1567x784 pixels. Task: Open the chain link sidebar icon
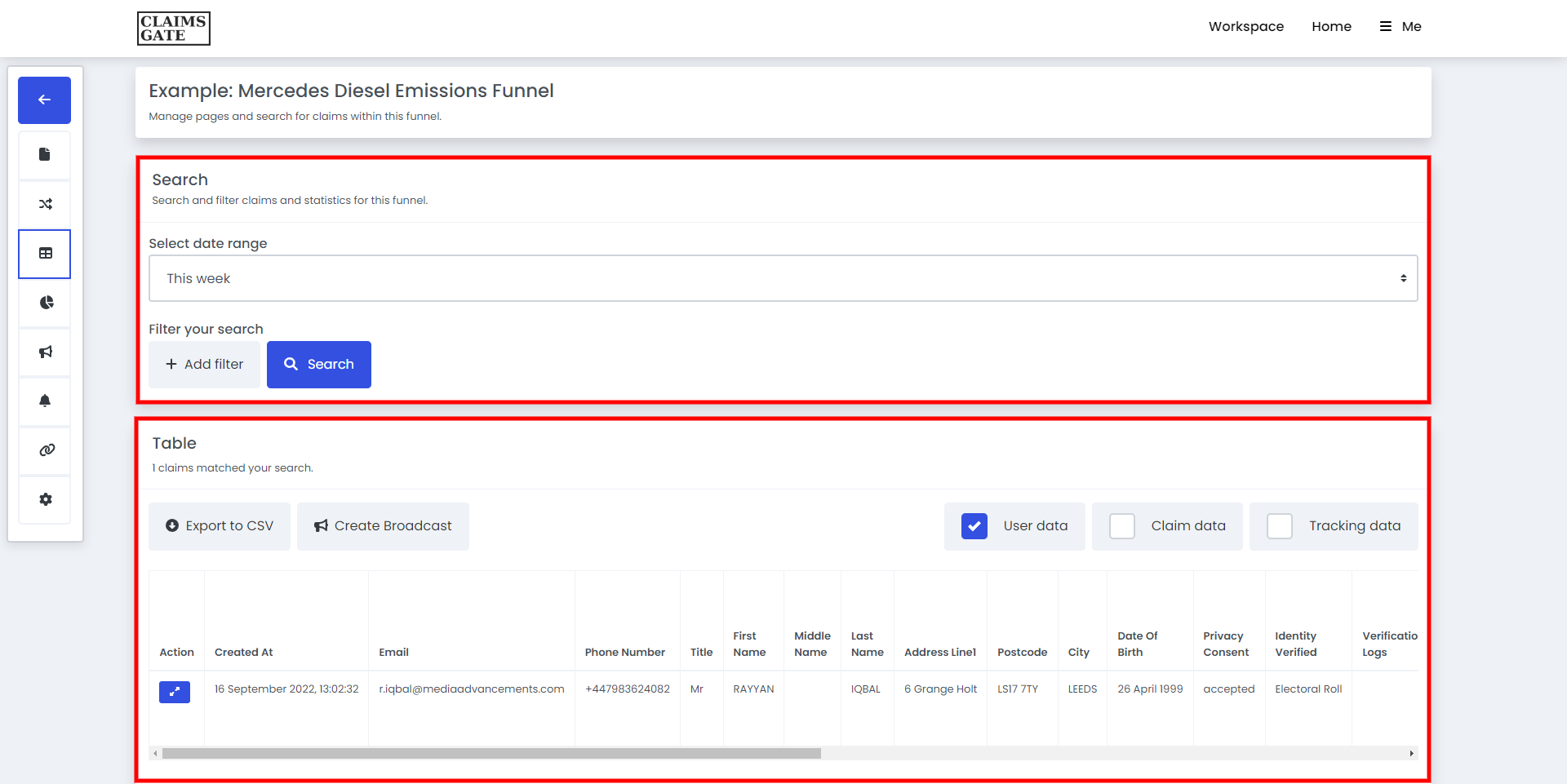click(x=45, y=450)
